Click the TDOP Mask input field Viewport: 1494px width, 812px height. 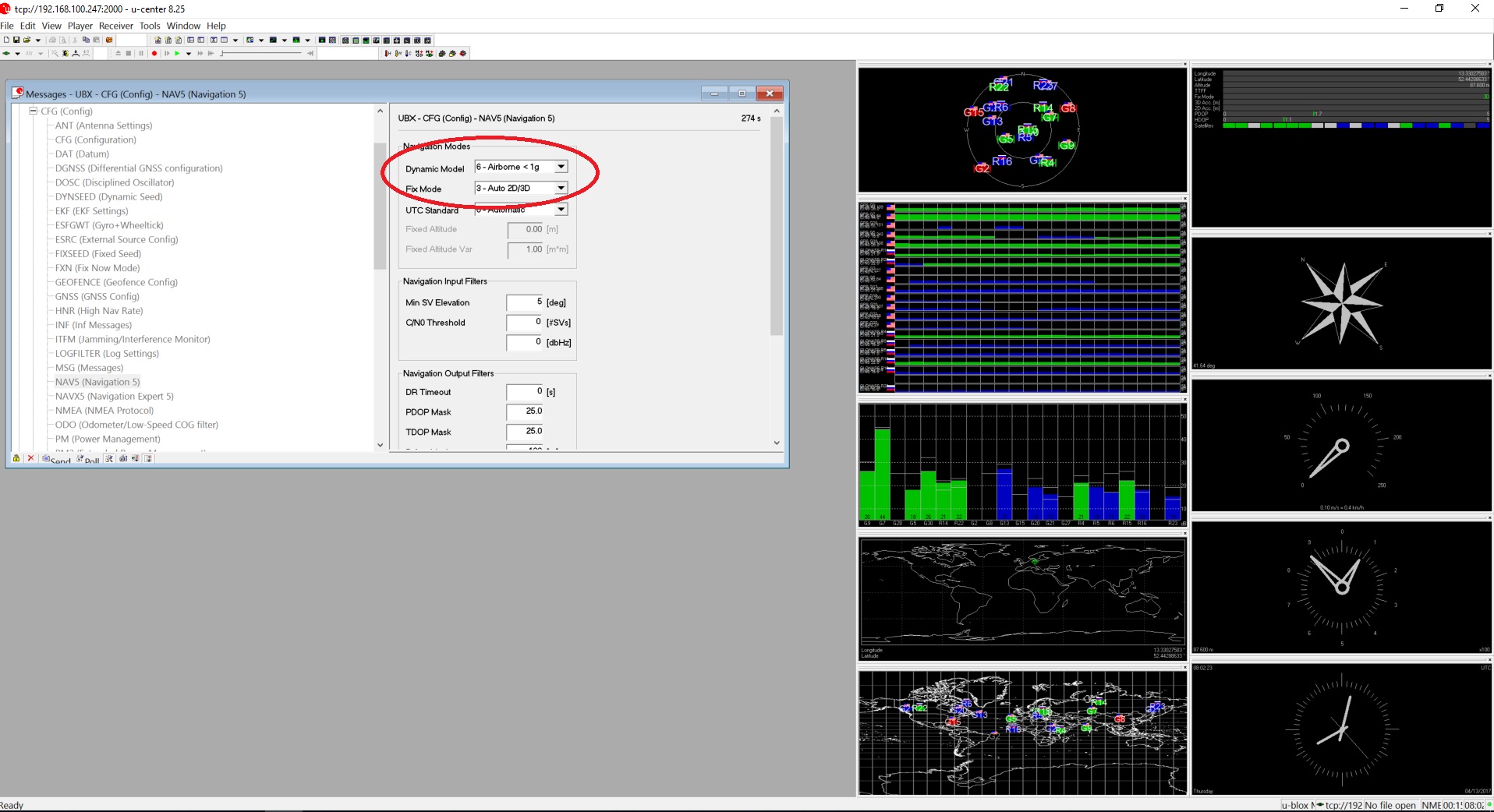click(525, 431)
